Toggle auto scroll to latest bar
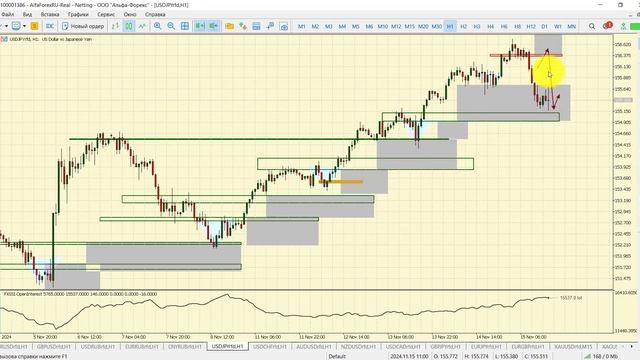The width and height of the screenshot is (640, 360). [x=200, y=26]
